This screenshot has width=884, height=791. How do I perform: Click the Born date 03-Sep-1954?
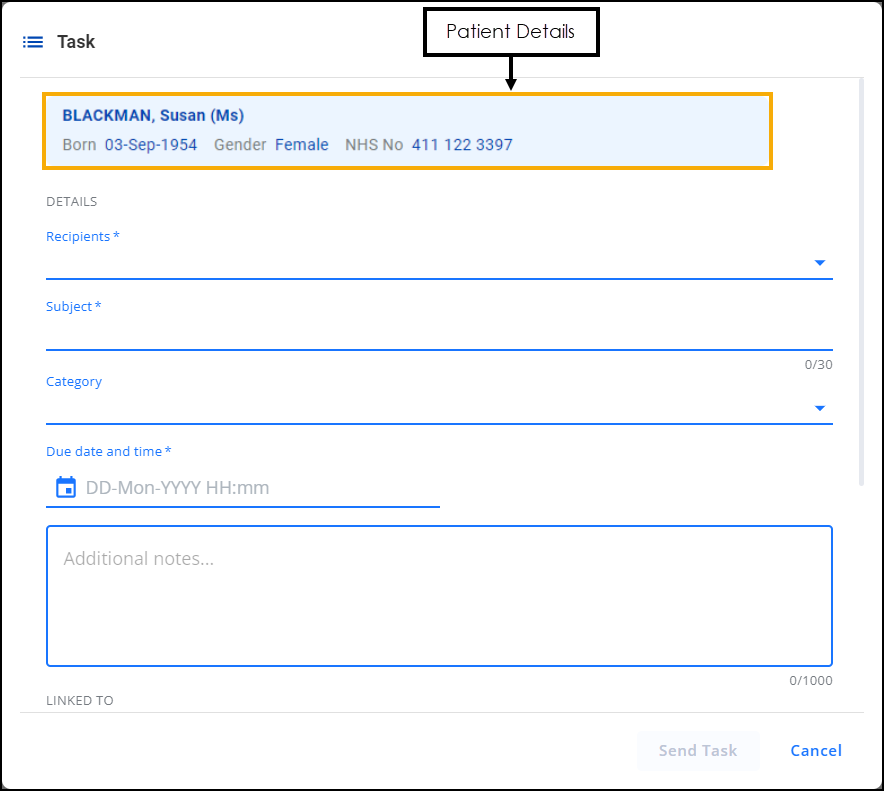tap(151, 145)
